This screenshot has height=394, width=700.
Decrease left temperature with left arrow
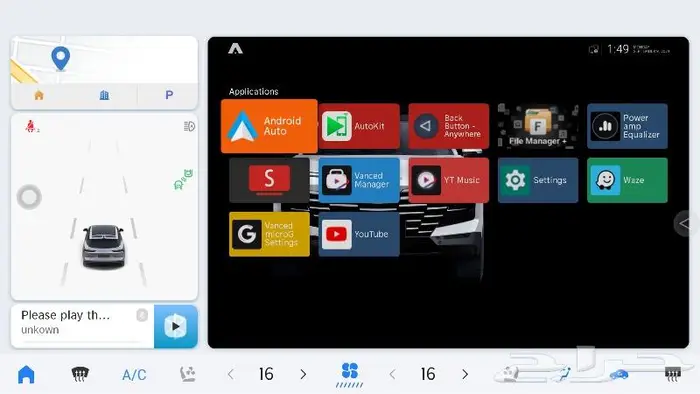(x=231, y=374)
